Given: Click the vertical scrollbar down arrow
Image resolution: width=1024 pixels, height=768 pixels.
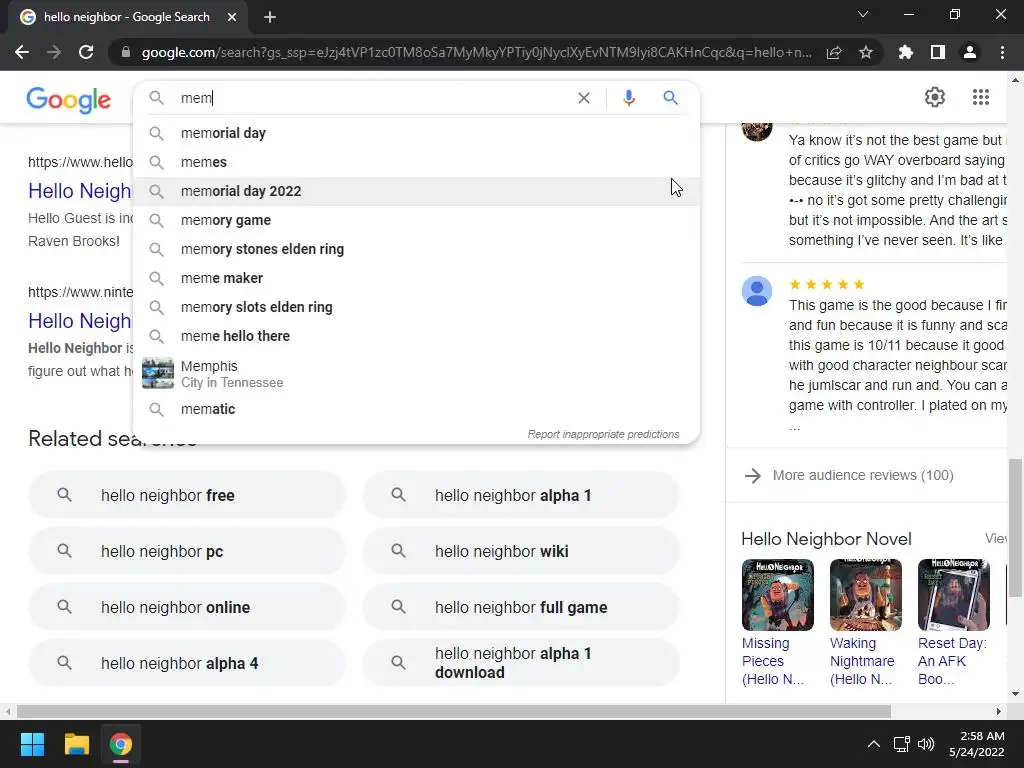Looking at the screenshot, I should 1015,694.
